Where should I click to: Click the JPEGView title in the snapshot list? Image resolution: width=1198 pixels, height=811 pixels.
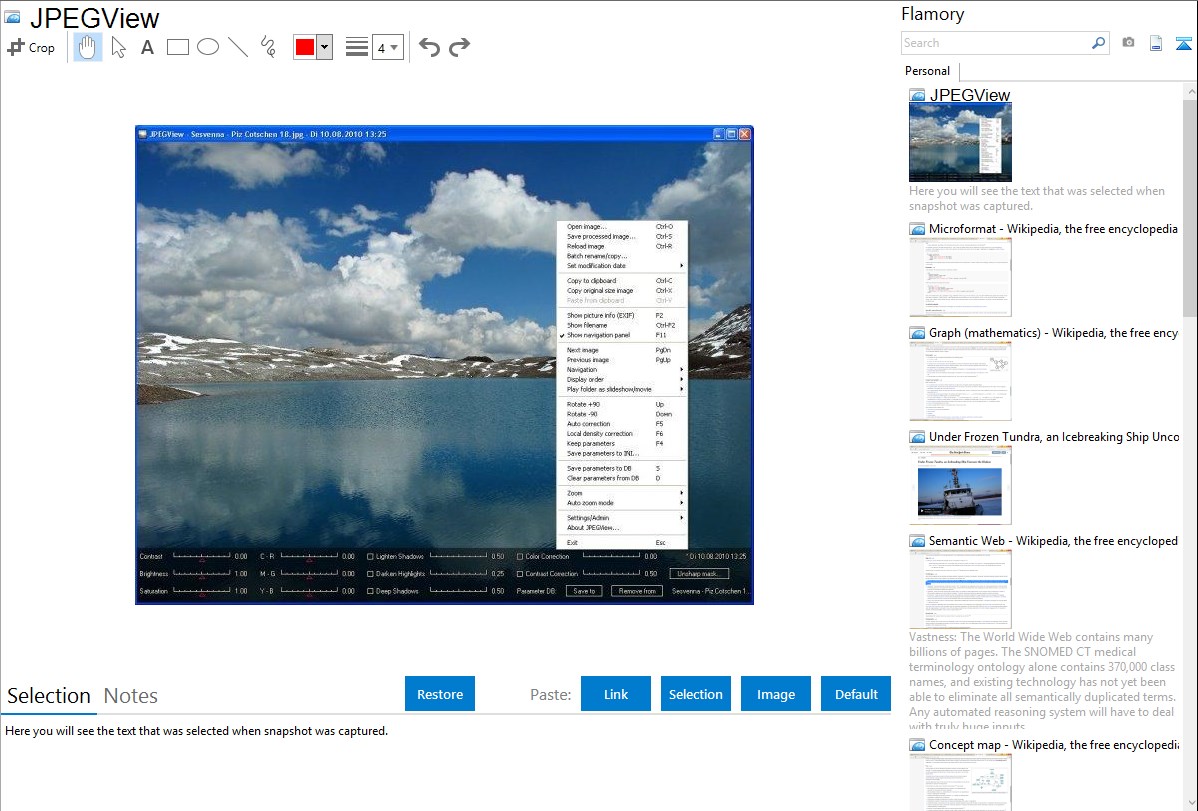click(970, 95)
